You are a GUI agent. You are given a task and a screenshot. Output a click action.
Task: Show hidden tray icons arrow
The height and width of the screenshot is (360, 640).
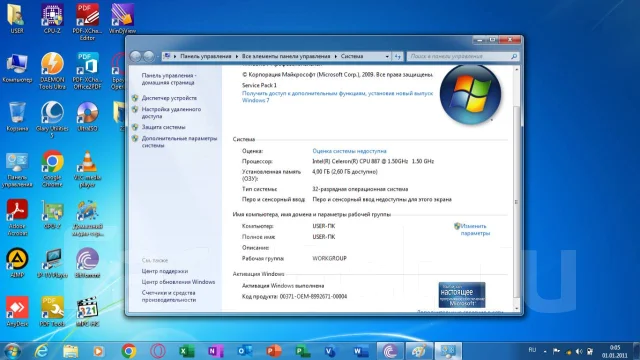click(545, 351)
